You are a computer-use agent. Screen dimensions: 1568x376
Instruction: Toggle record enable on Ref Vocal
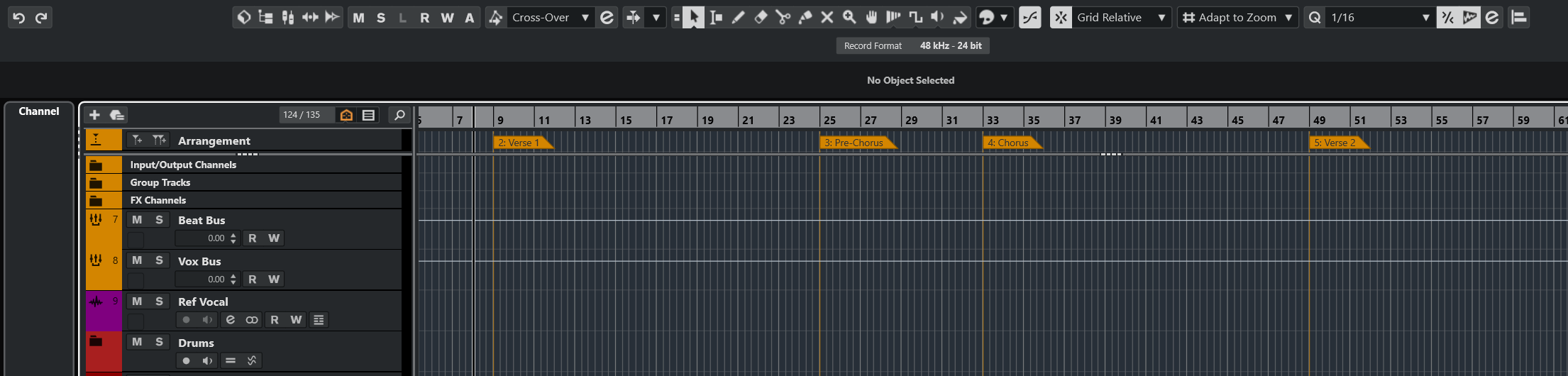coord(186,320)
